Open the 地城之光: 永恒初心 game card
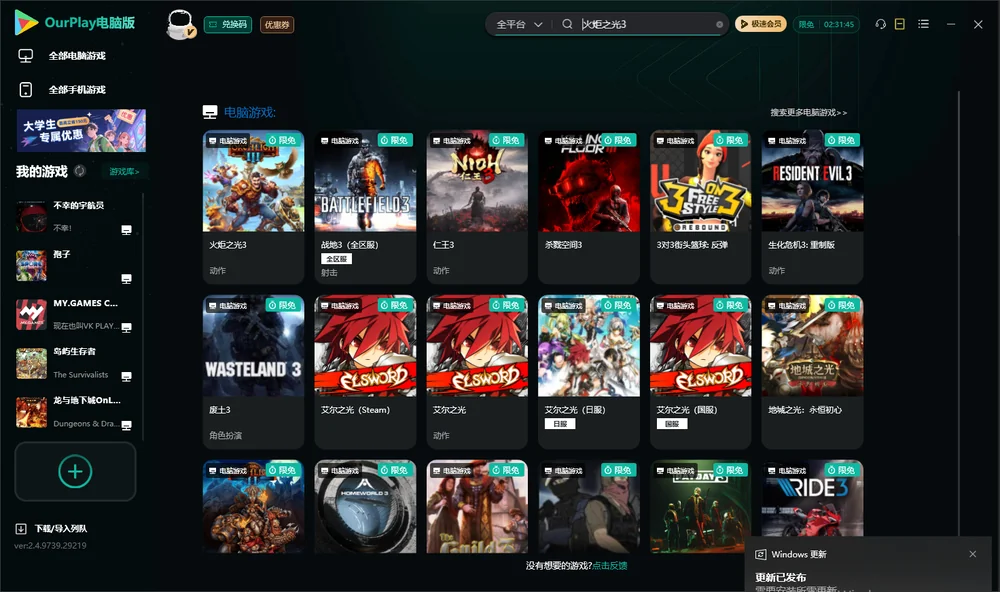Viewport: 1000px width, 592px height. (x=812, y=372)
